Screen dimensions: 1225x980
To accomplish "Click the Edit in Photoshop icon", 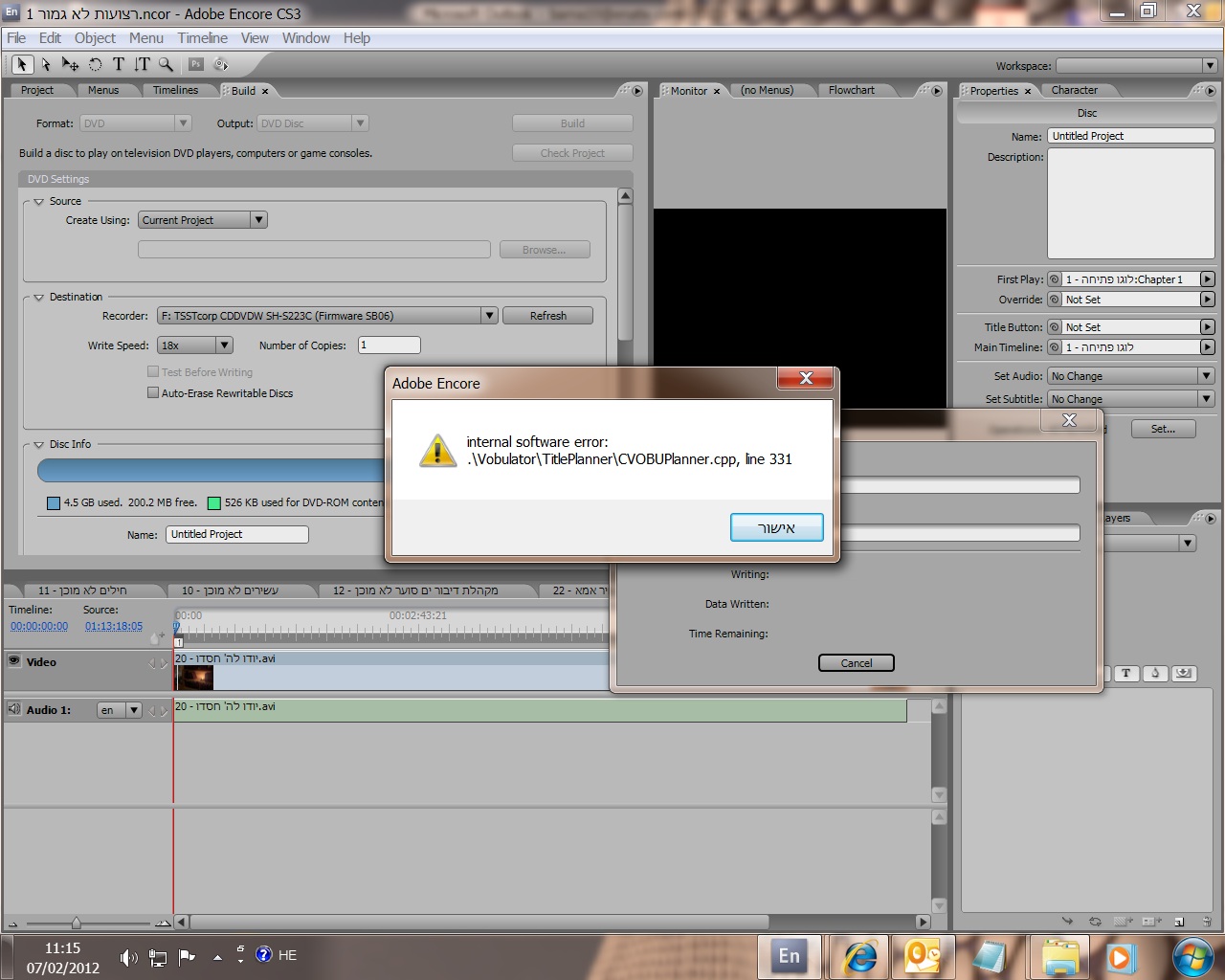I will click(x=196, y=64).
